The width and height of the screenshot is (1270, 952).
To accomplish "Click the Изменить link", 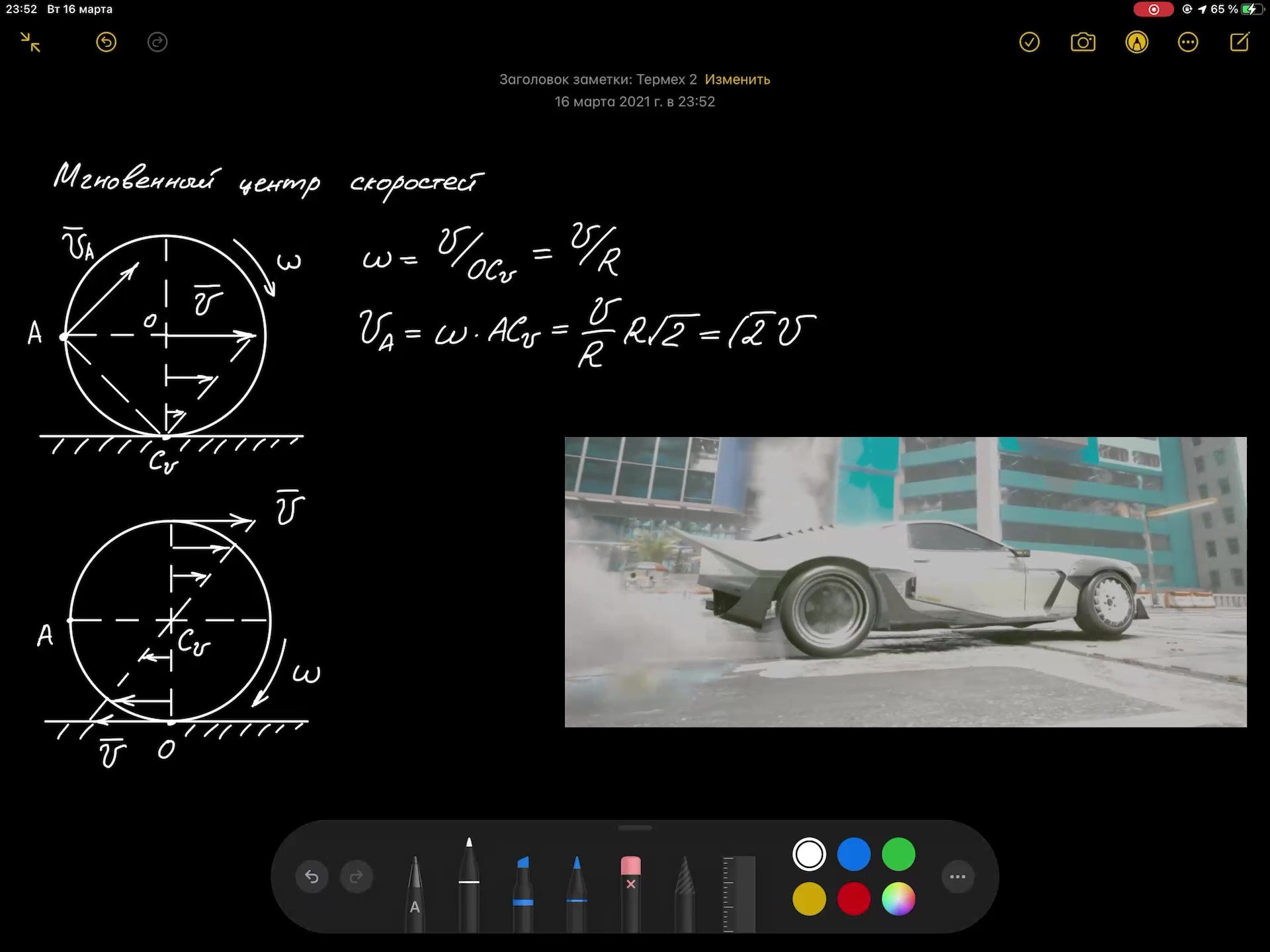I will [x=737, y=79].
